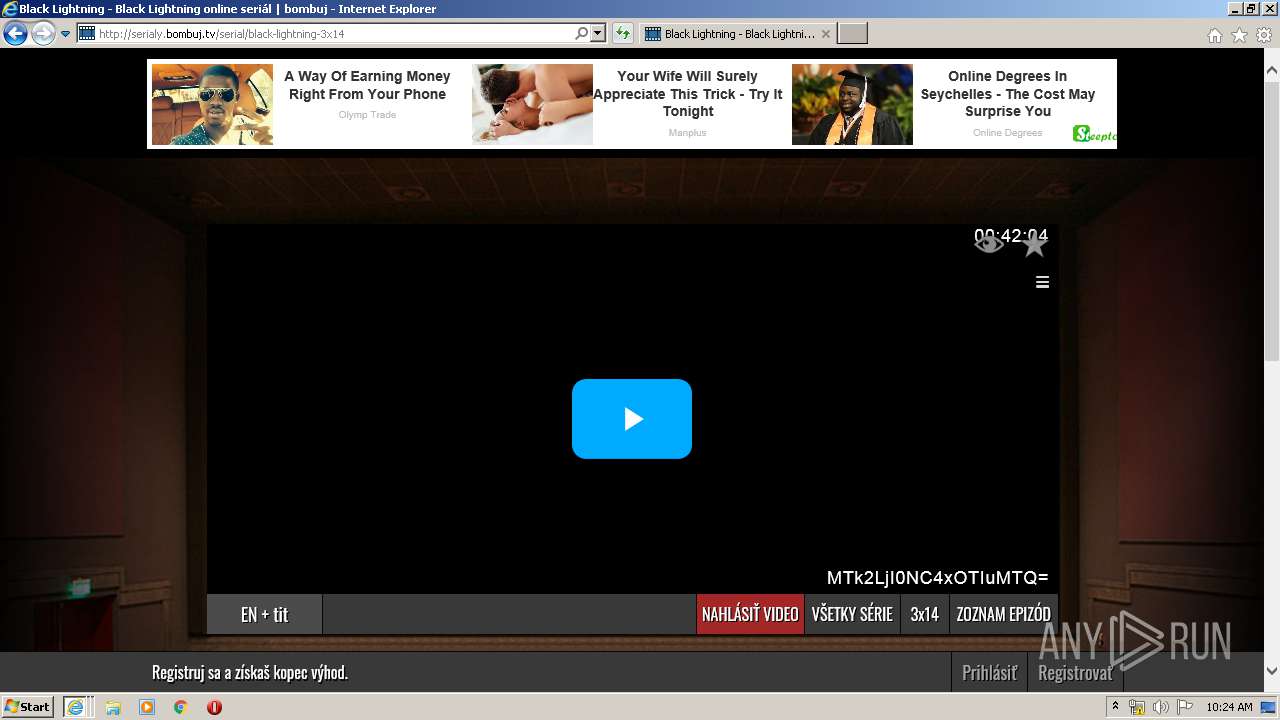
Task: Go back with browser Back button
Action: point(15,34)
